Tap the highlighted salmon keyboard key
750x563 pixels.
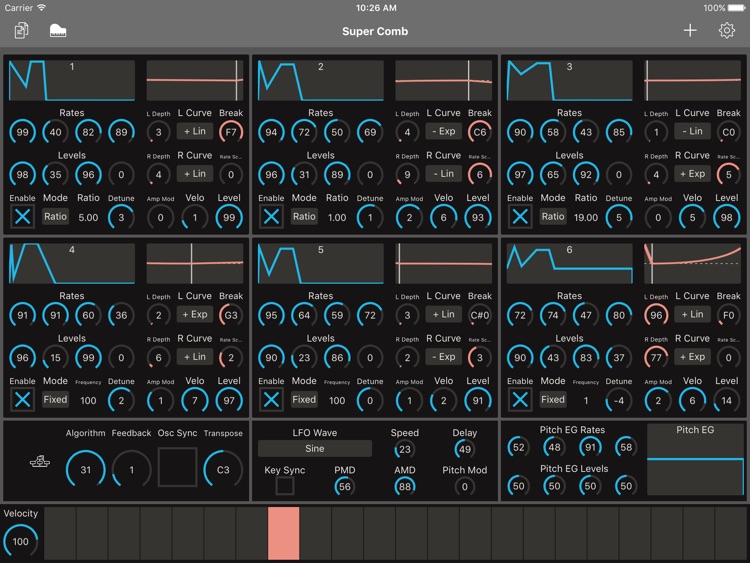[284, 533]
